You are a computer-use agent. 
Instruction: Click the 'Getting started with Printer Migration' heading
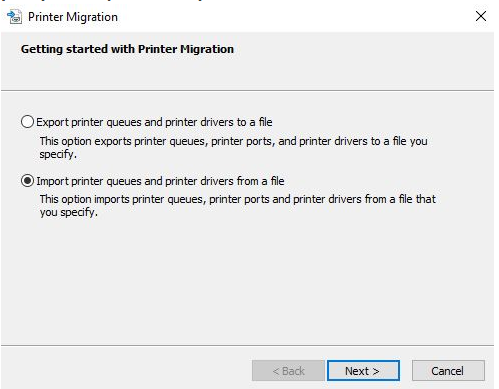pyautogui.click(x=127, y=49)
